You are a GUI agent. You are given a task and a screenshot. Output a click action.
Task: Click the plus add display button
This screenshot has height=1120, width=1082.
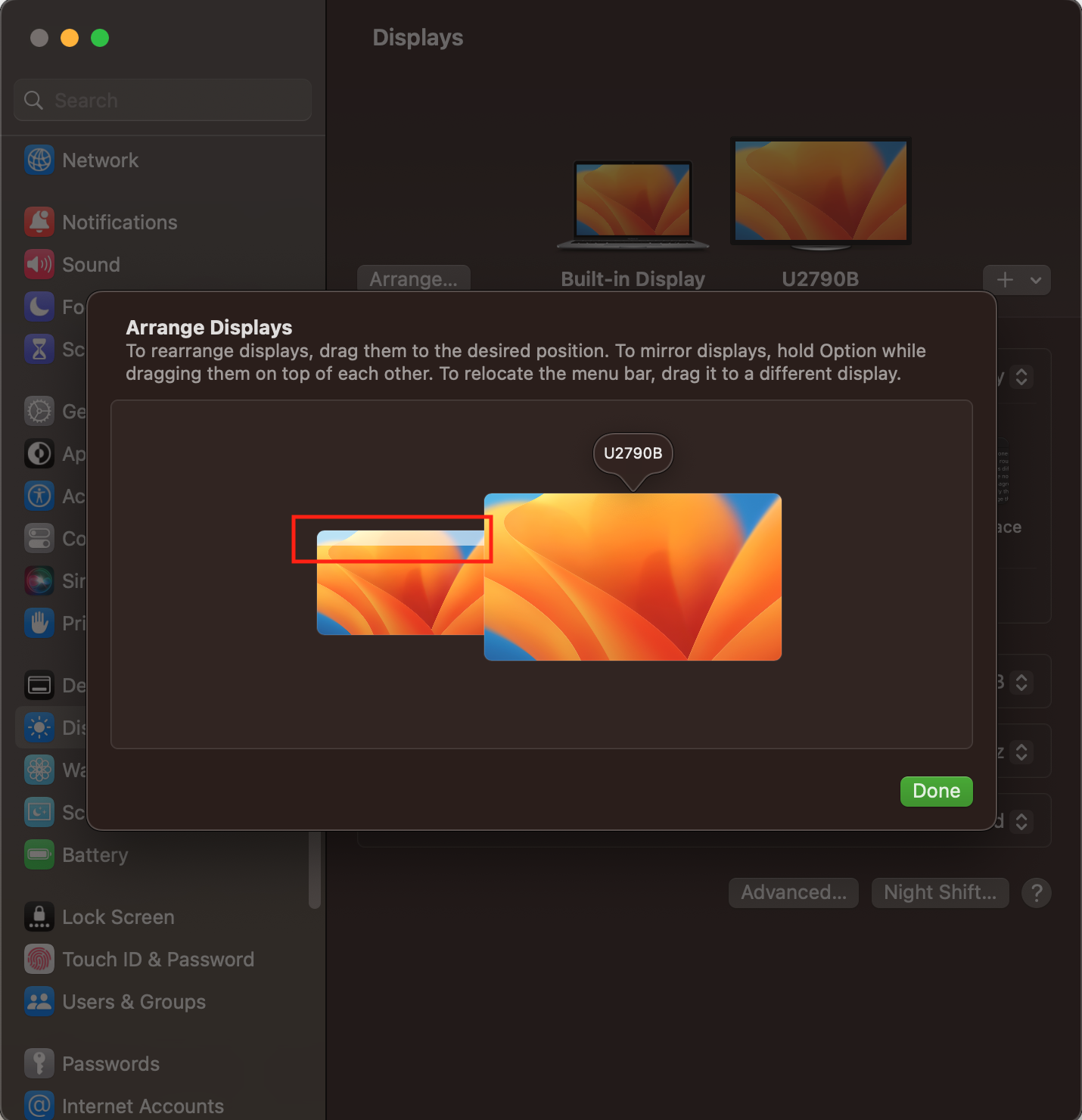click(x=1005, y=280)
